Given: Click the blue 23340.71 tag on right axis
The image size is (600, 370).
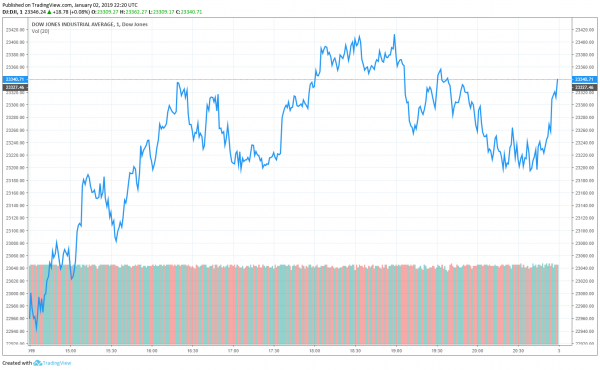Looking at the screenshot, I should [x=584, y=80].
